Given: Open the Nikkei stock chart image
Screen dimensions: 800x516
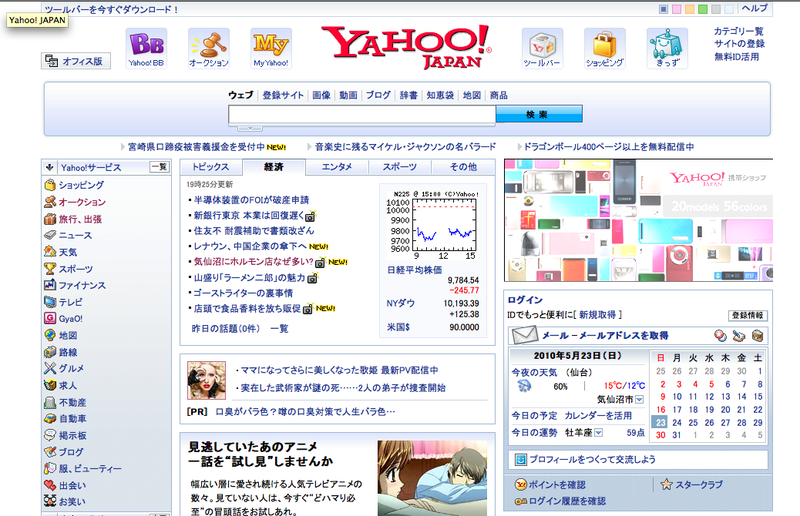Looking at the screenshot, I should click(433, 225).
